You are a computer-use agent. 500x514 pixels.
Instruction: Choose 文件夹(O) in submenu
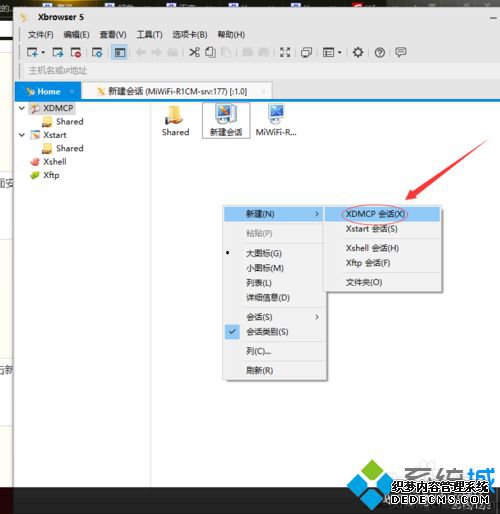[382, 282]
